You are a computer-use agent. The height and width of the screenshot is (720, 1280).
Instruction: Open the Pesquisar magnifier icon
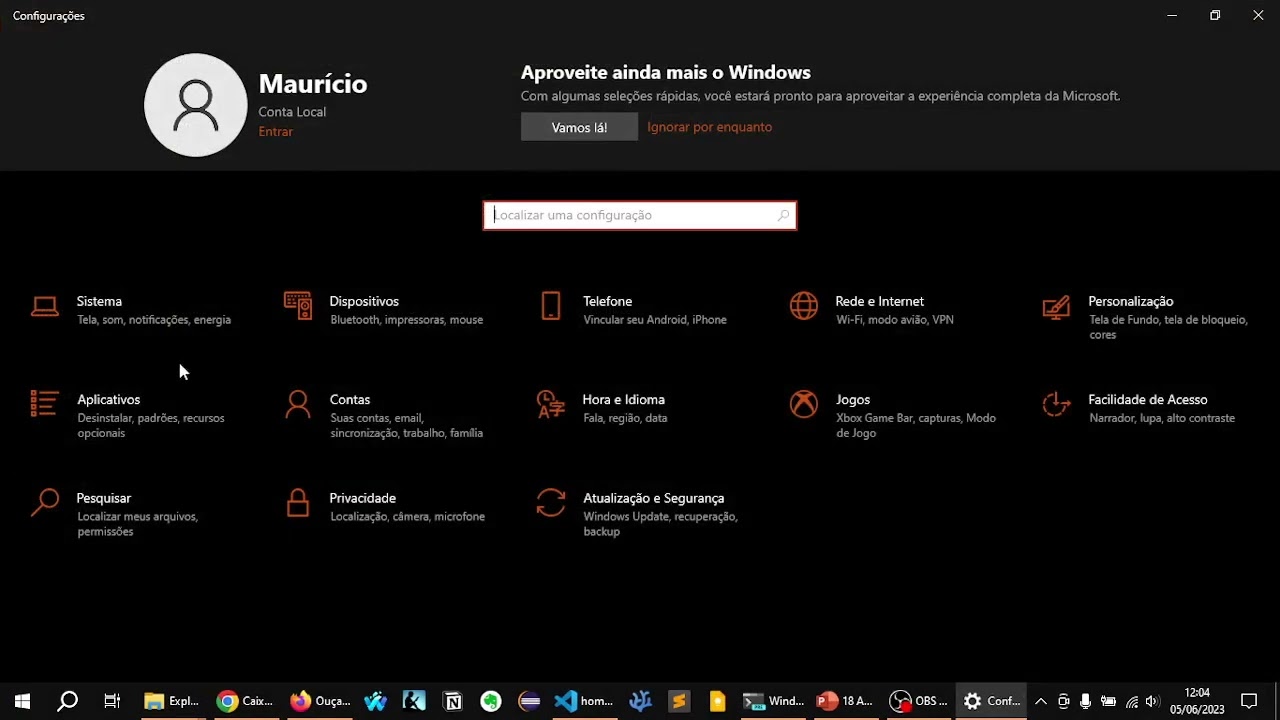pos(44,502)
